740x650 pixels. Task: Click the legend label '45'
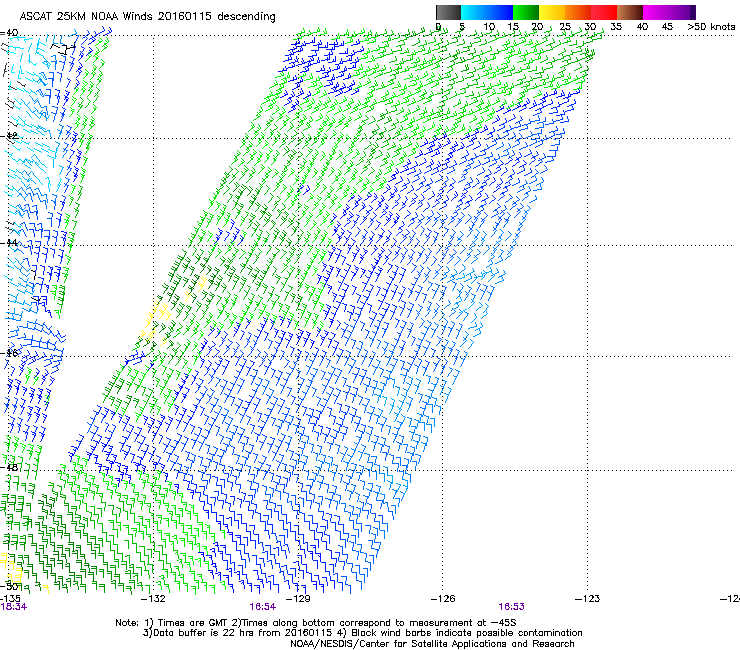[x=667, y=26]
